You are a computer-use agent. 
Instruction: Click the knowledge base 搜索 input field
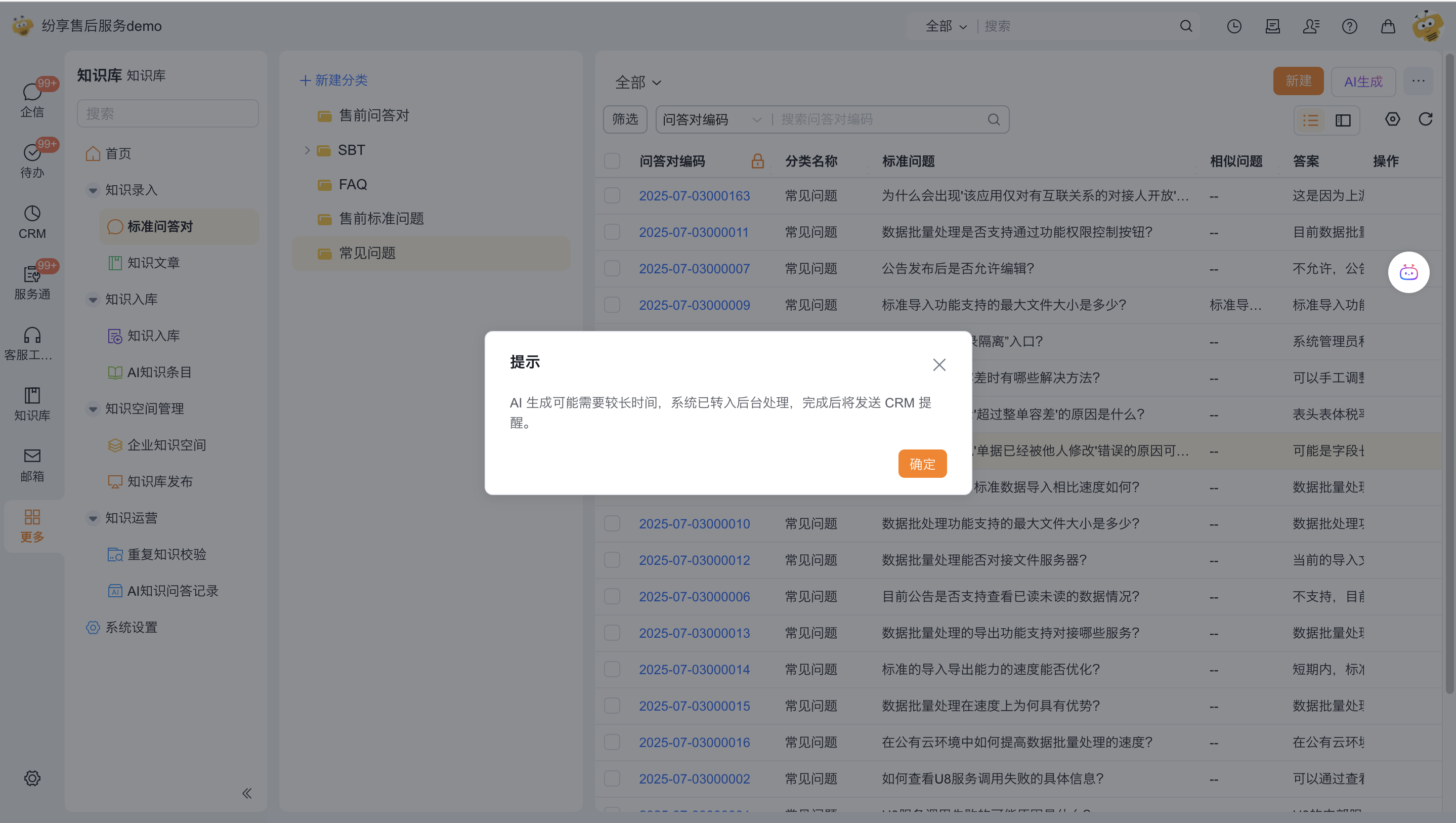pos(167,114)
